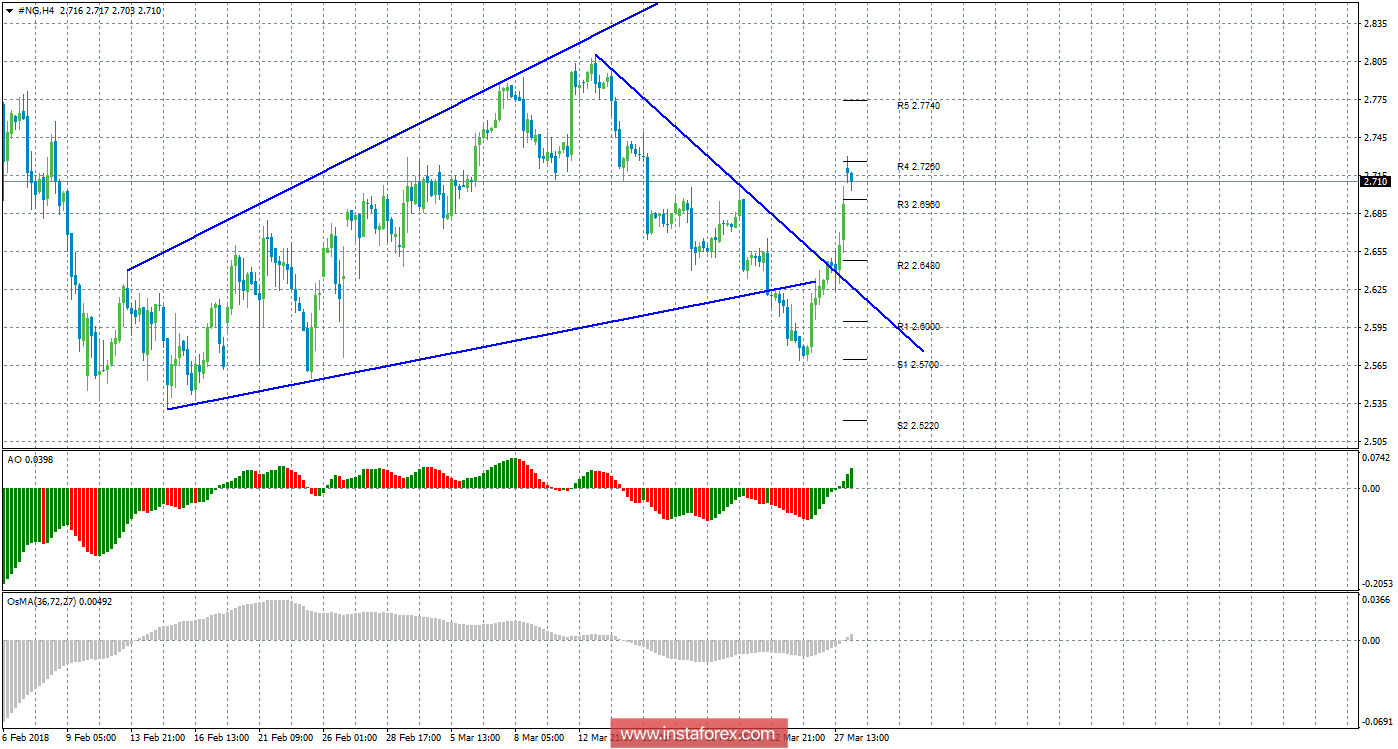Image resolution: width=1398 pixels, height=749 pixels.
Task: Click the 0.0742 AO scale value
Action: click(1378, 456)
